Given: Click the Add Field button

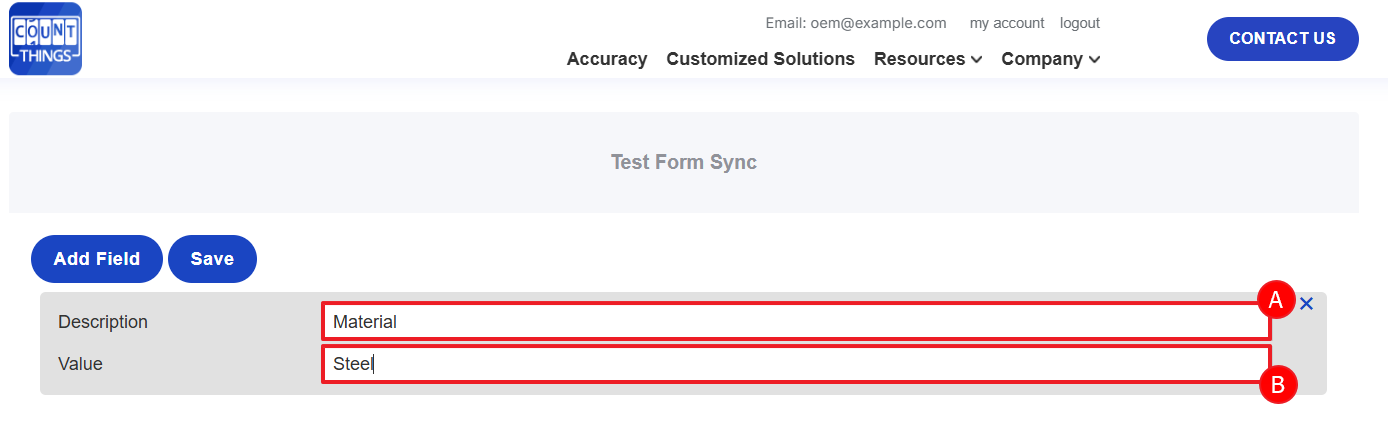Looking at the screenshot, I should click(96, 259).
